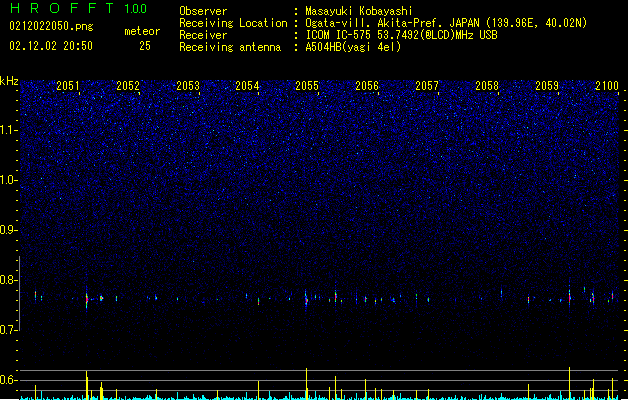The image size is (629, 400).
Task: Click the strong meteor echo just after 2051
Action: (87, 299)
